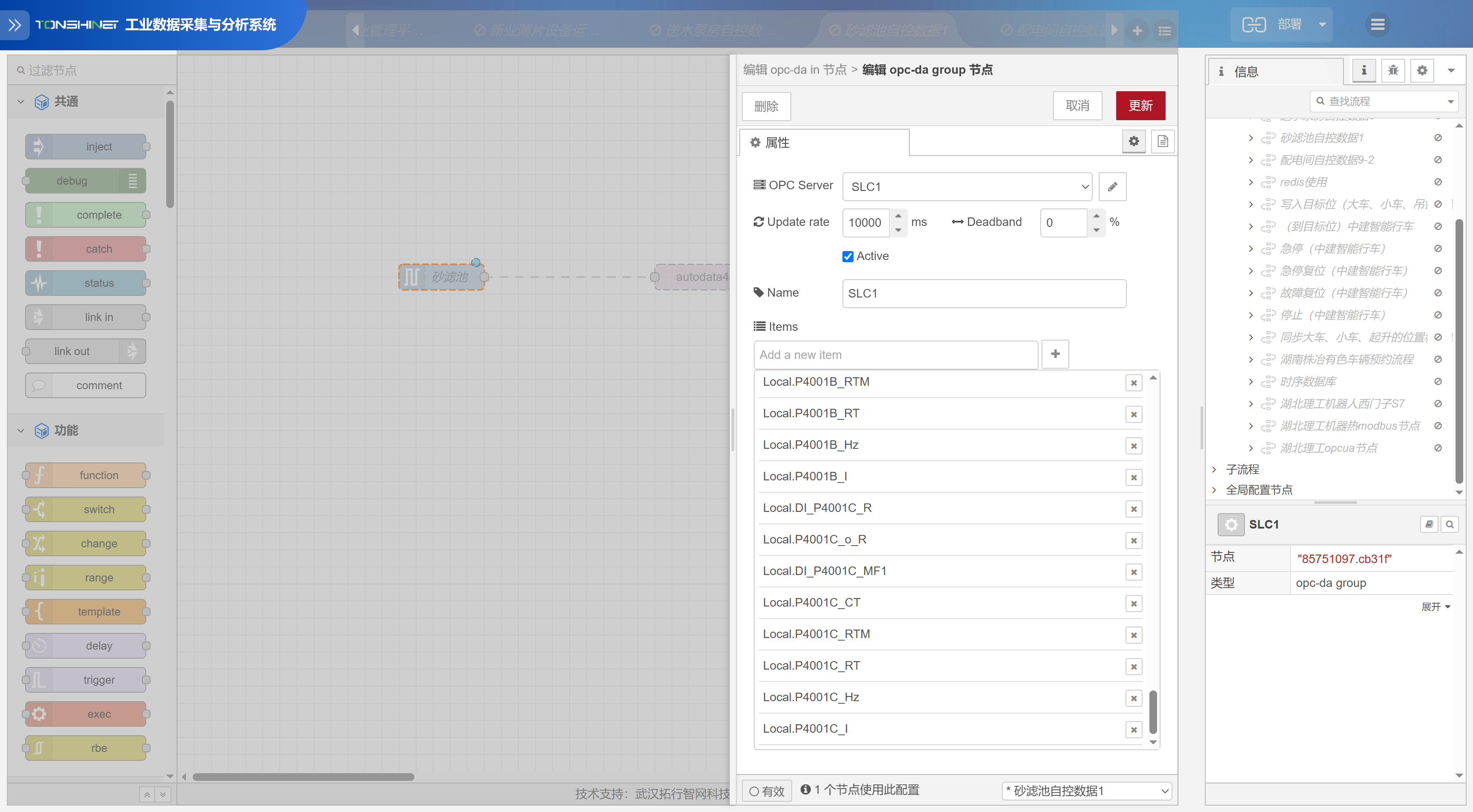
Task: Expand the 子流程 tree section
Action: [1214, 469]
